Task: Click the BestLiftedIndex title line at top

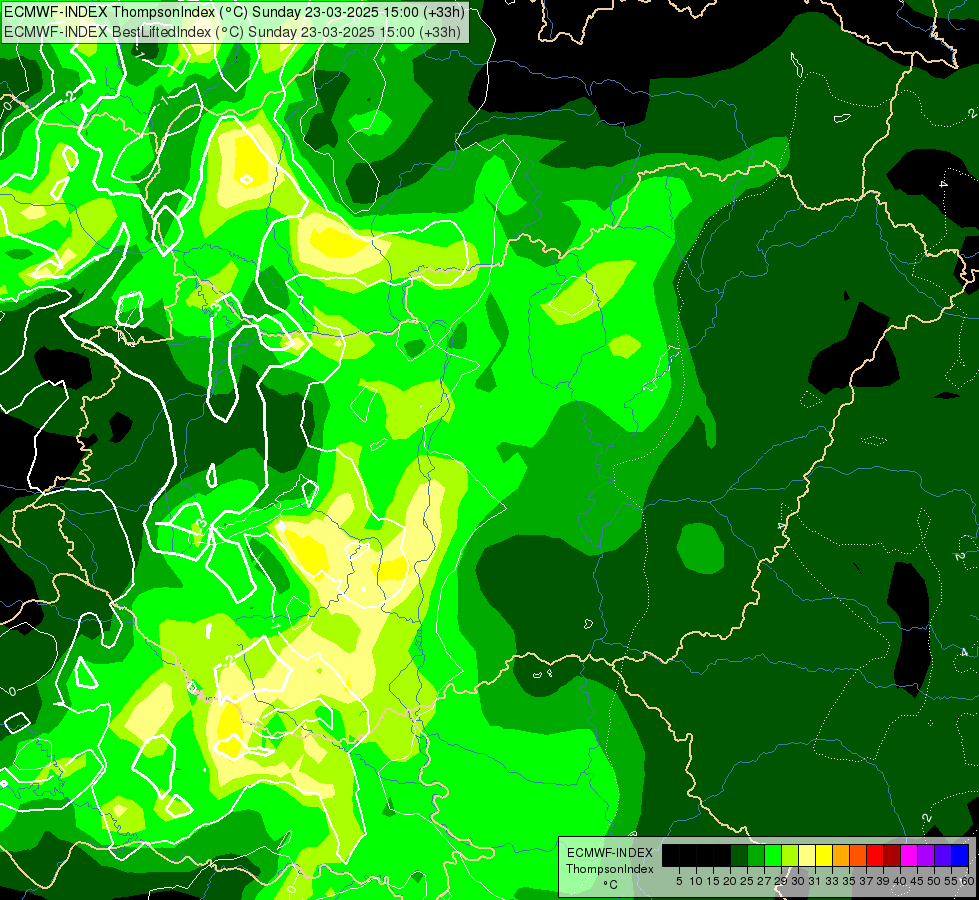Action: coord(232,31)
